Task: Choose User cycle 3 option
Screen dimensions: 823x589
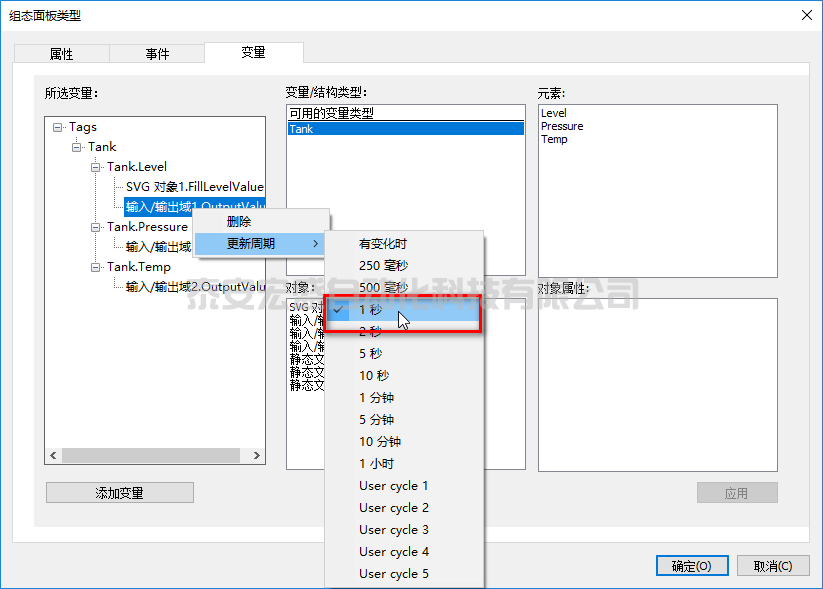Action: point(394,530)
